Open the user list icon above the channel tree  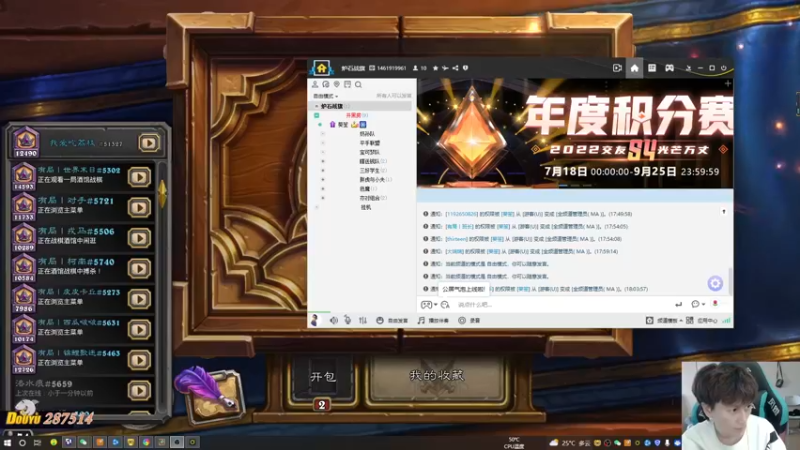[315, 84]
